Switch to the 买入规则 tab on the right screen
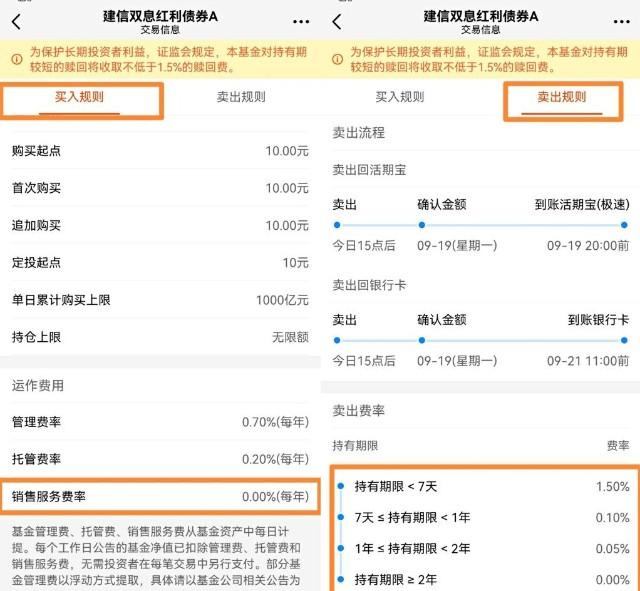 (x=400, y=97)
